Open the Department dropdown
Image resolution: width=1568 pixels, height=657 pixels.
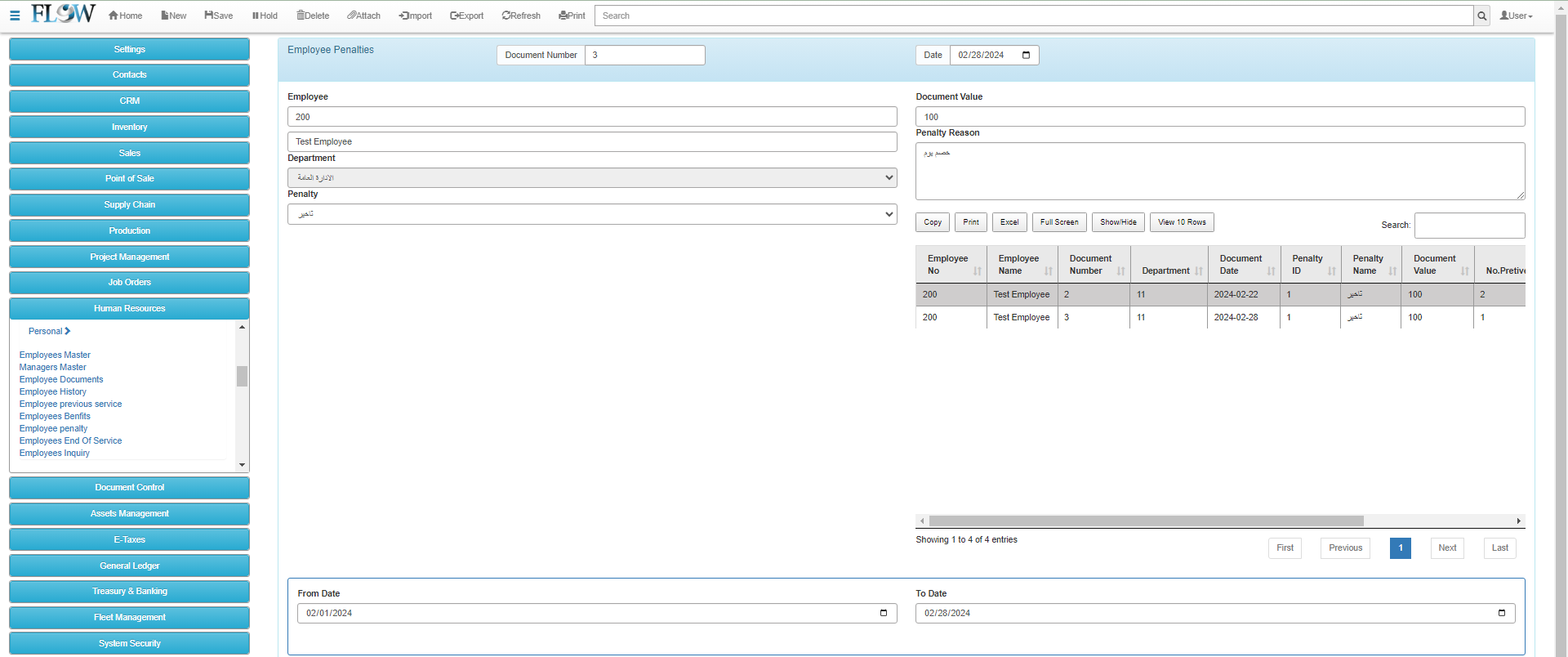592,177
